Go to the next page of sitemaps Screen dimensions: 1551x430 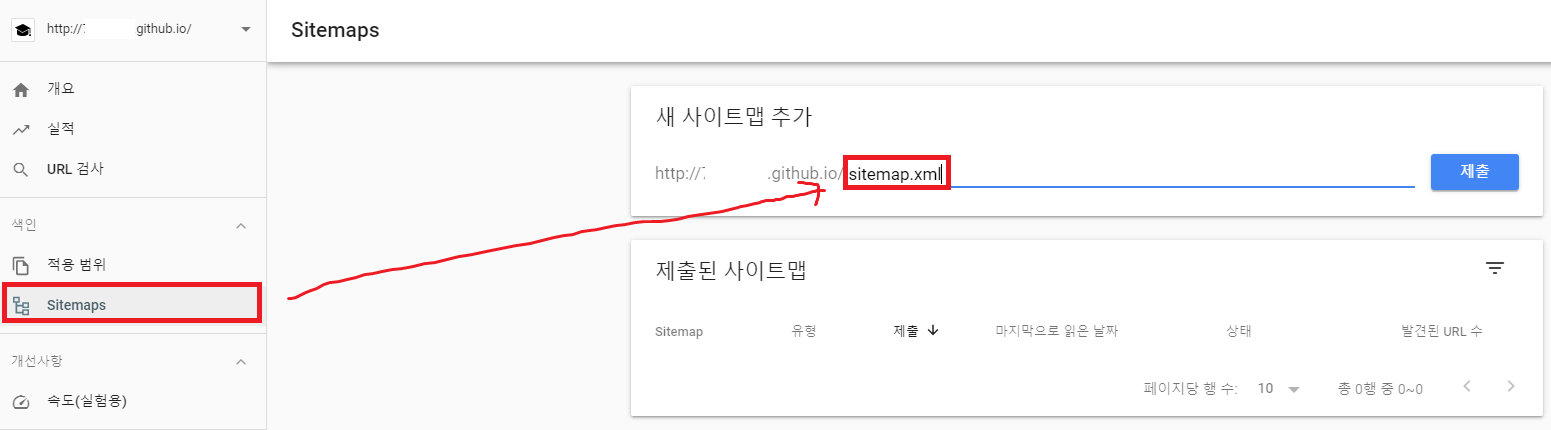tap(1511, 387)
